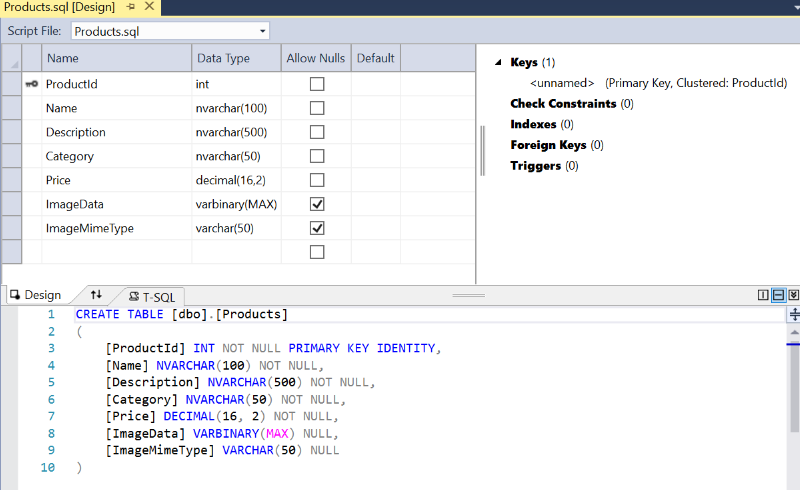Toggle Allow Nulls in the empty row

pyautogui.click(x=317, y=252)
